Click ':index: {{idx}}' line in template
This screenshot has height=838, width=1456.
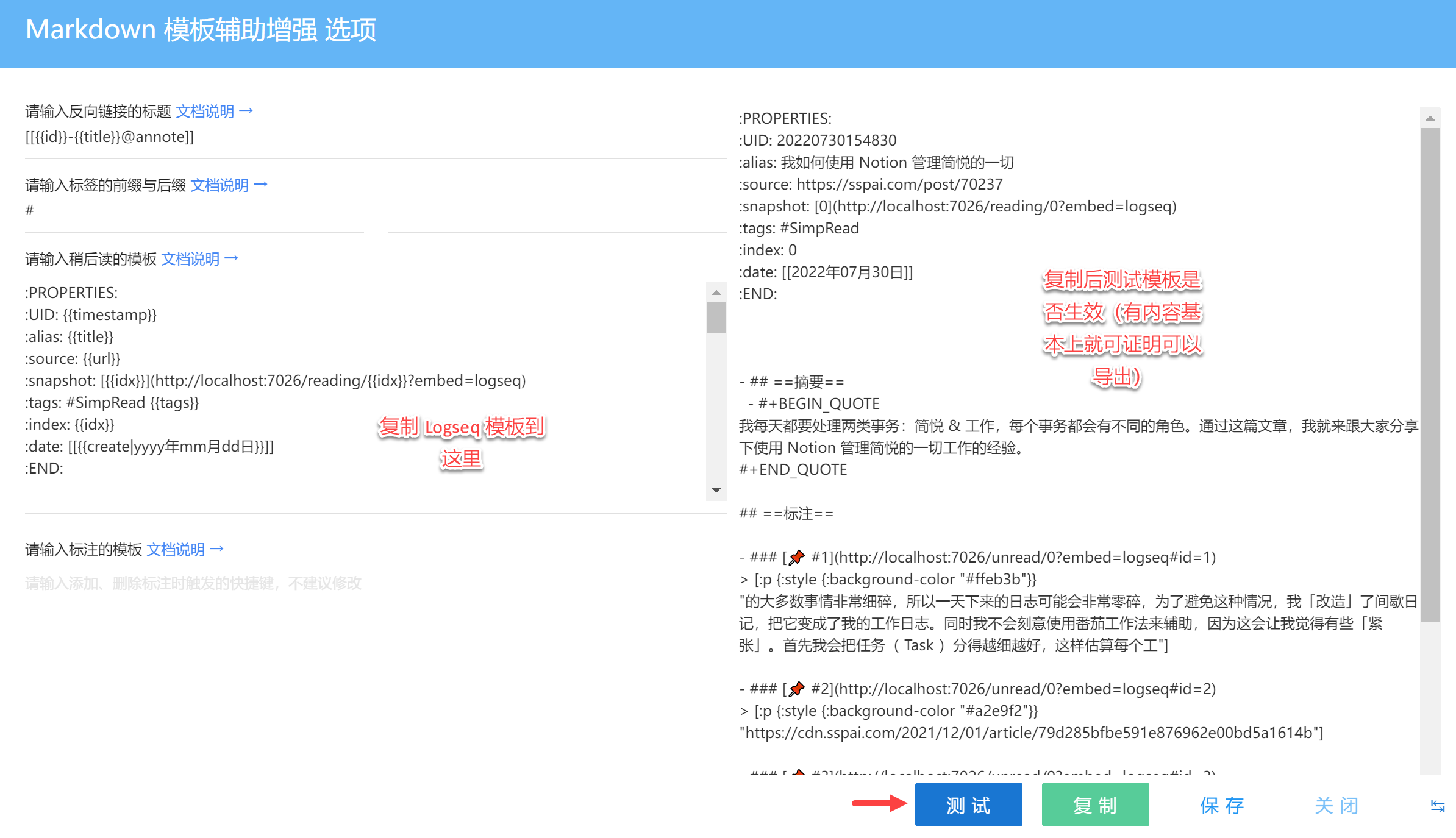pyautogui.click(x=70, y=424)
